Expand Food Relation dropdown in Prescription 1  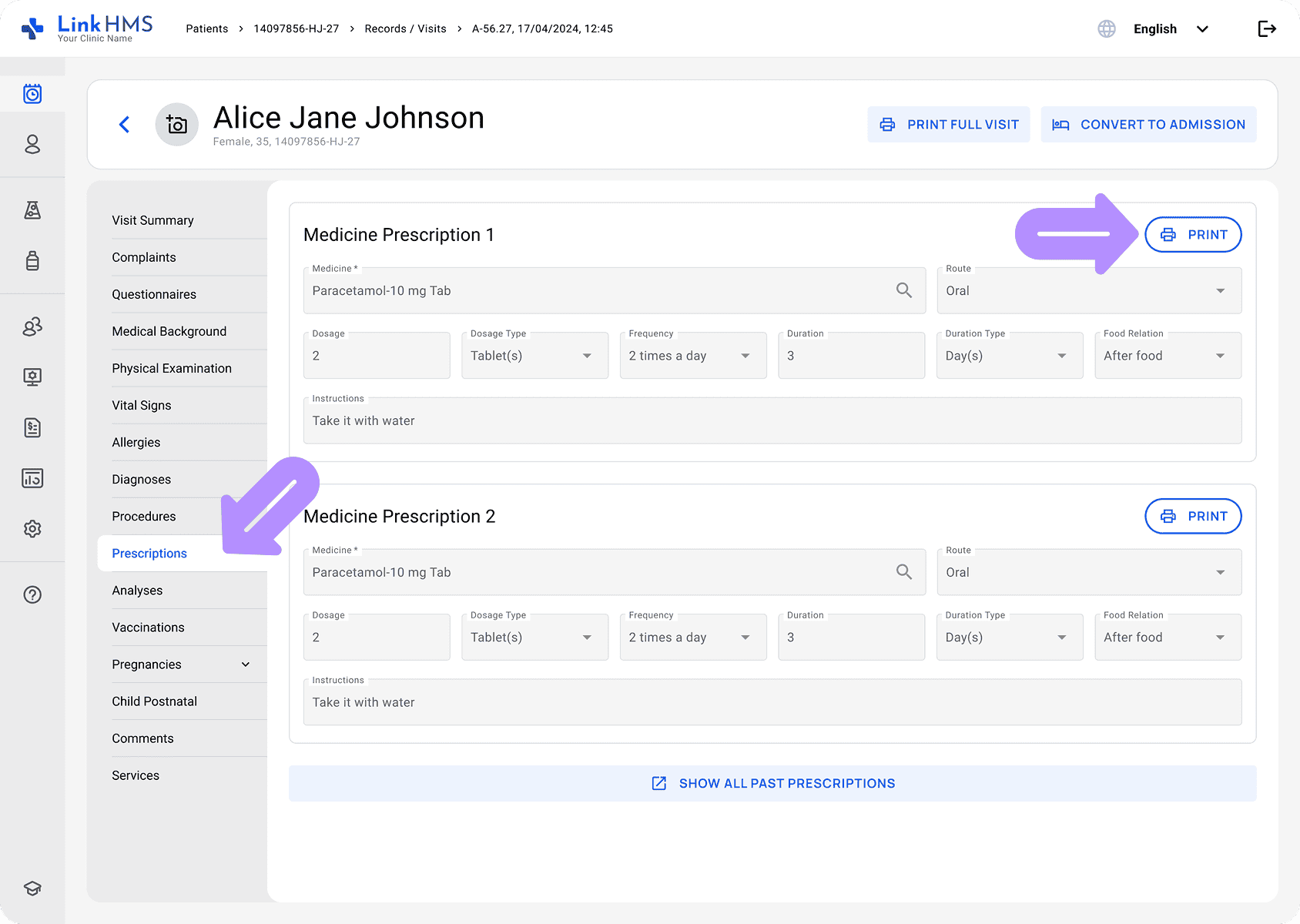coord(1168,356)
